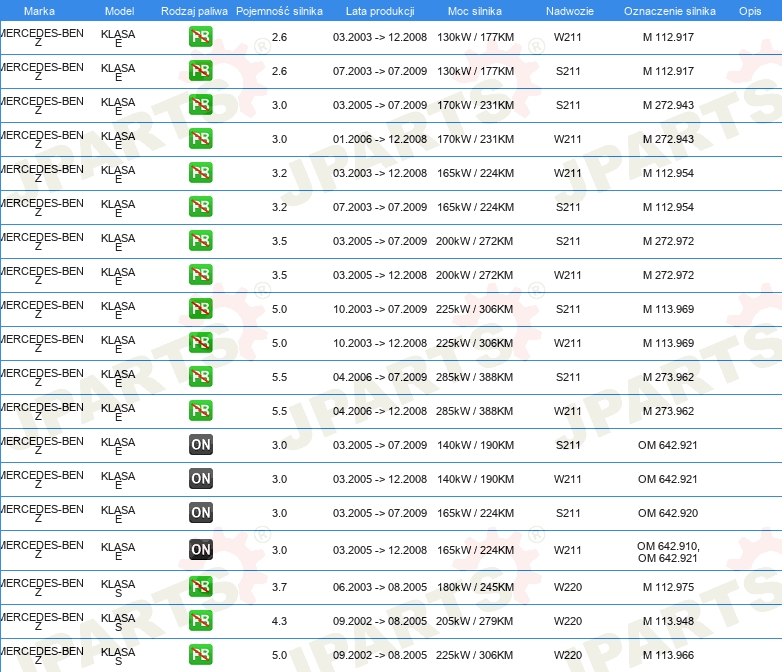782x672 pixels.
Task: Click production years 06.2003 -> 08.2005
Action: click(x=380, y=587)
